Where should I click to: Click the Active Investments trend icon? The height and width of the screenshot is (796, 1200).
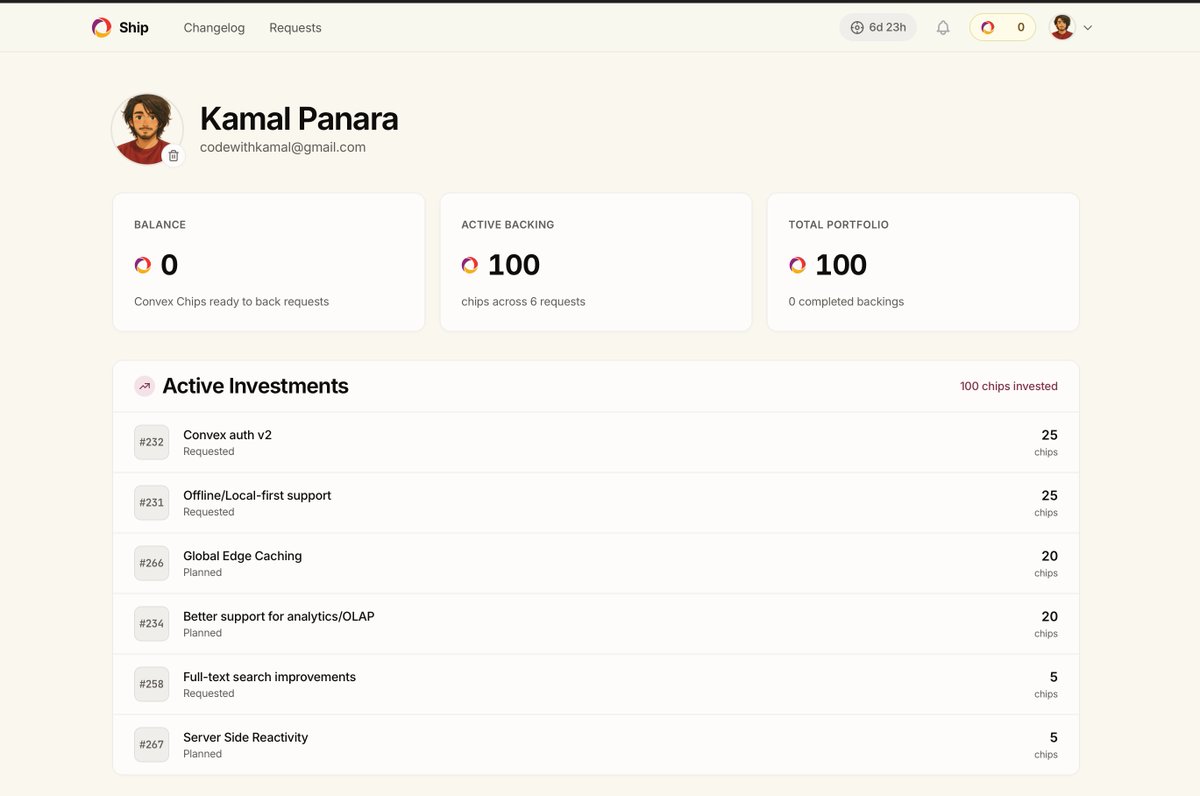coord(145,386)
